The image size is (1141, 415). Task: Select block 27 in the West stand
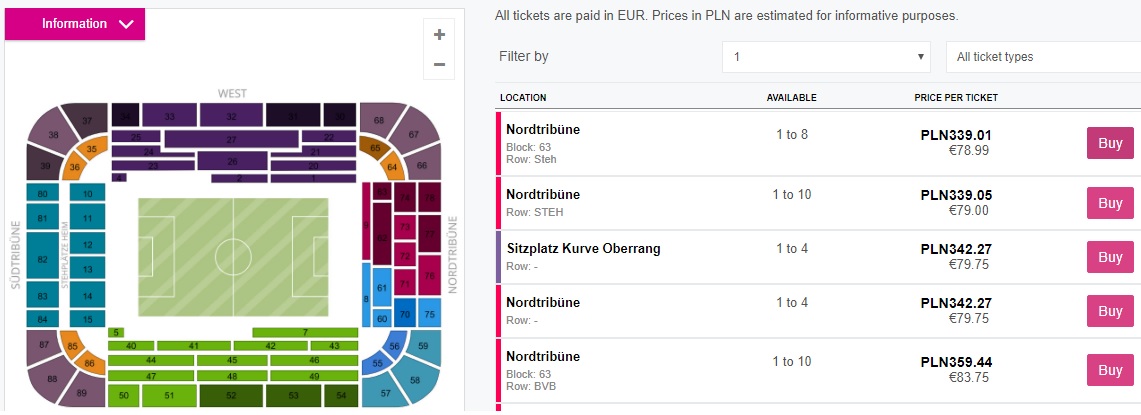(231, 139)
